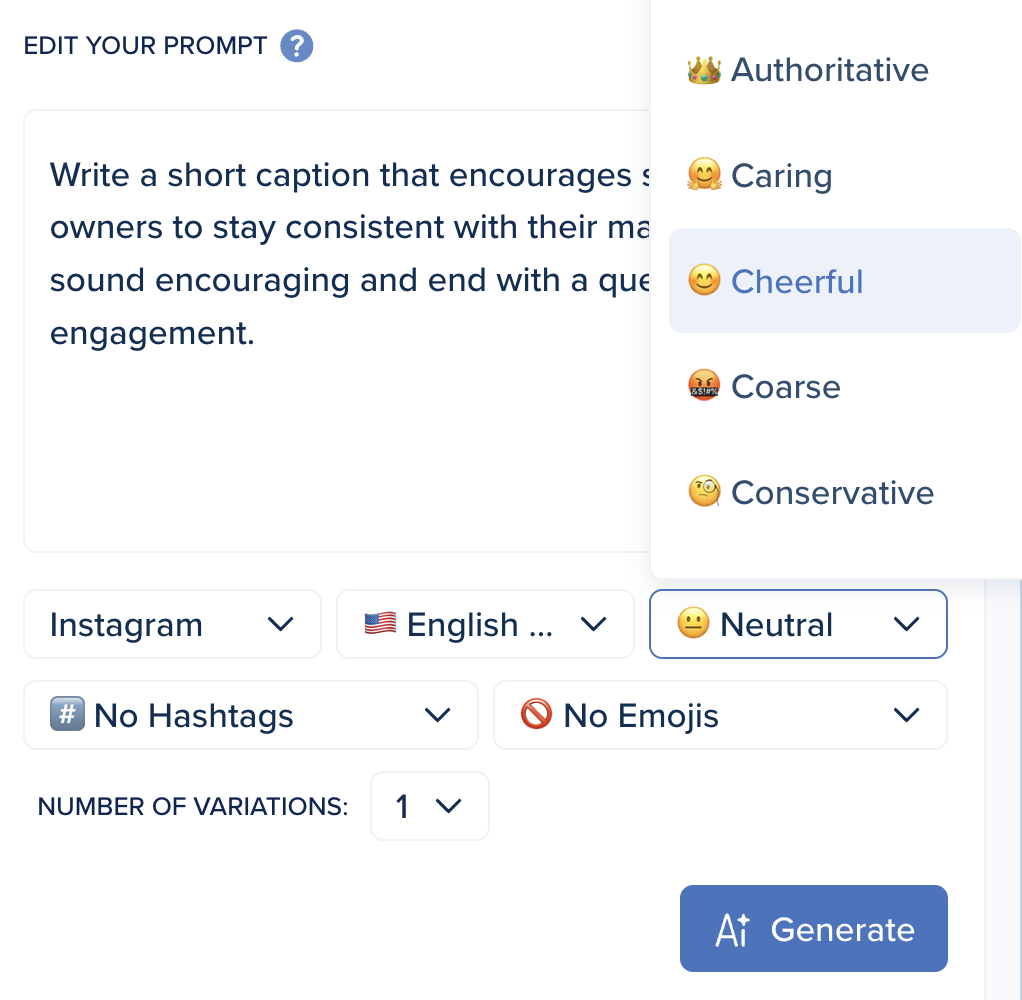Image resolution: width=1022 pixels, height=1000 pixels.
Task: Open the Neutral tone dropdown
Action: (x=798, y=625)
